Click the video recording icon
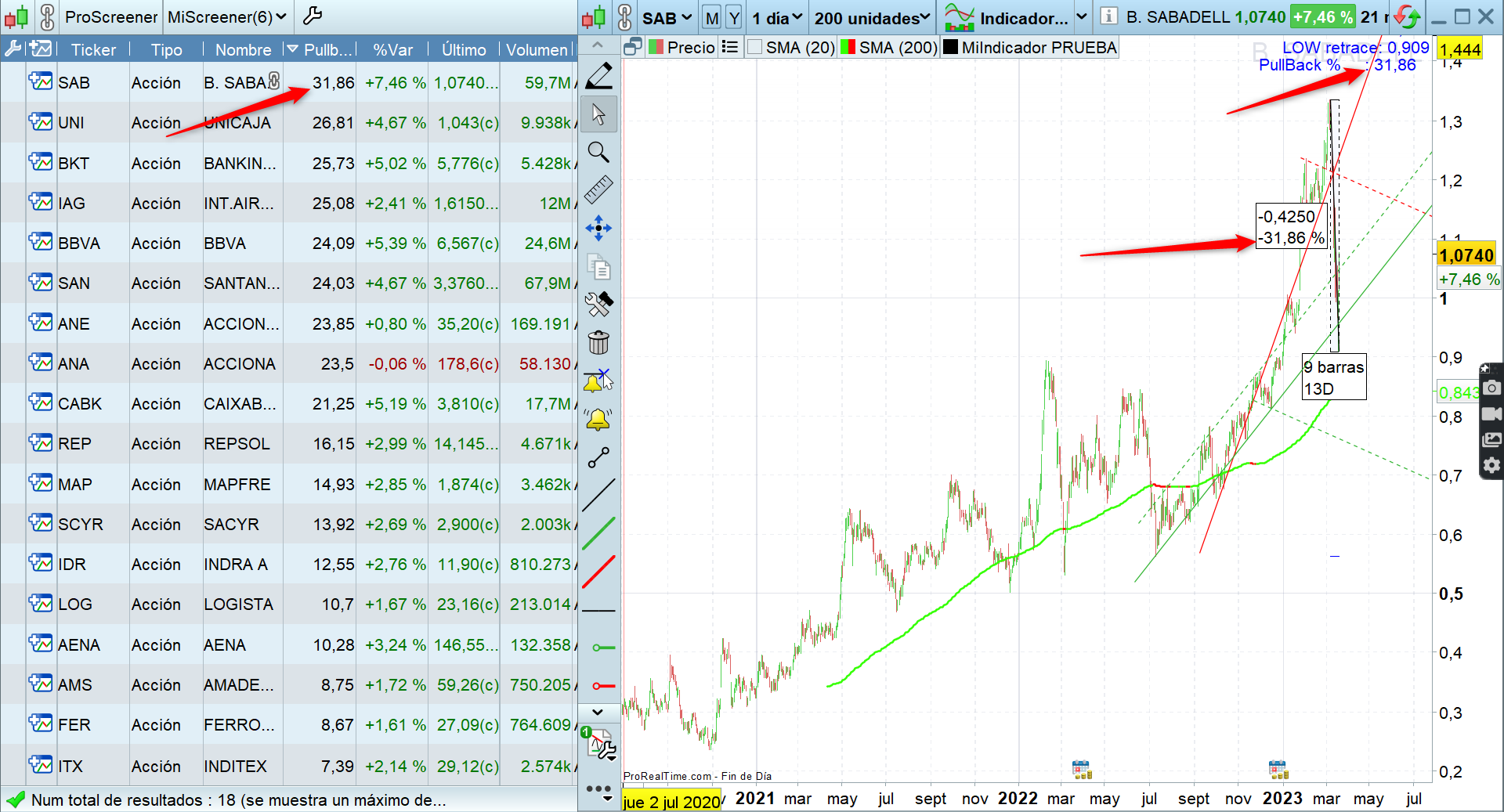The height and width of the screenshot is (812, 1504). click(x=1491, y=413)
